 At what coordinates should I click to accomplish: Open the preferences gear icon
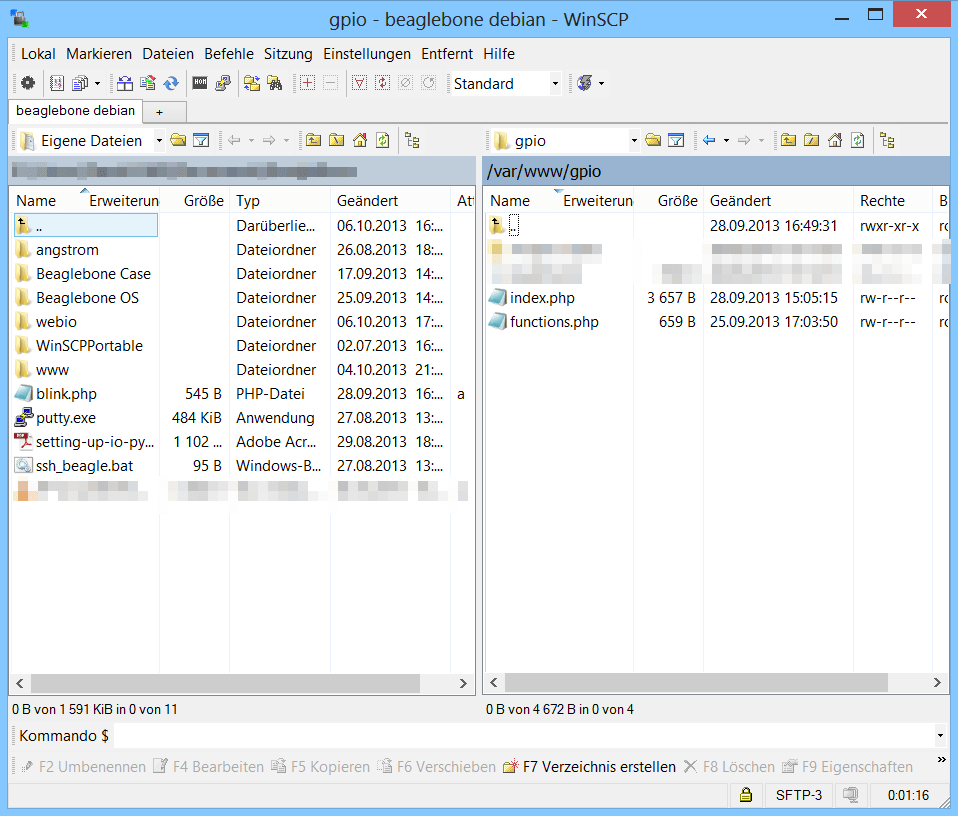coord(28,83)
